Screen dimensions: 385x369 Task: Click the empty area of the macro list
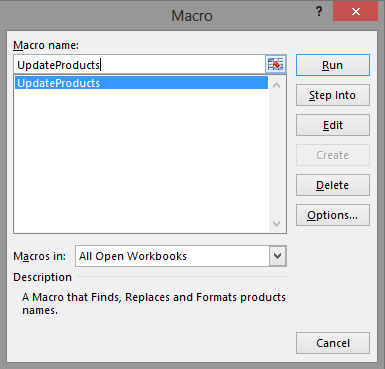click(x=141, y=160)
